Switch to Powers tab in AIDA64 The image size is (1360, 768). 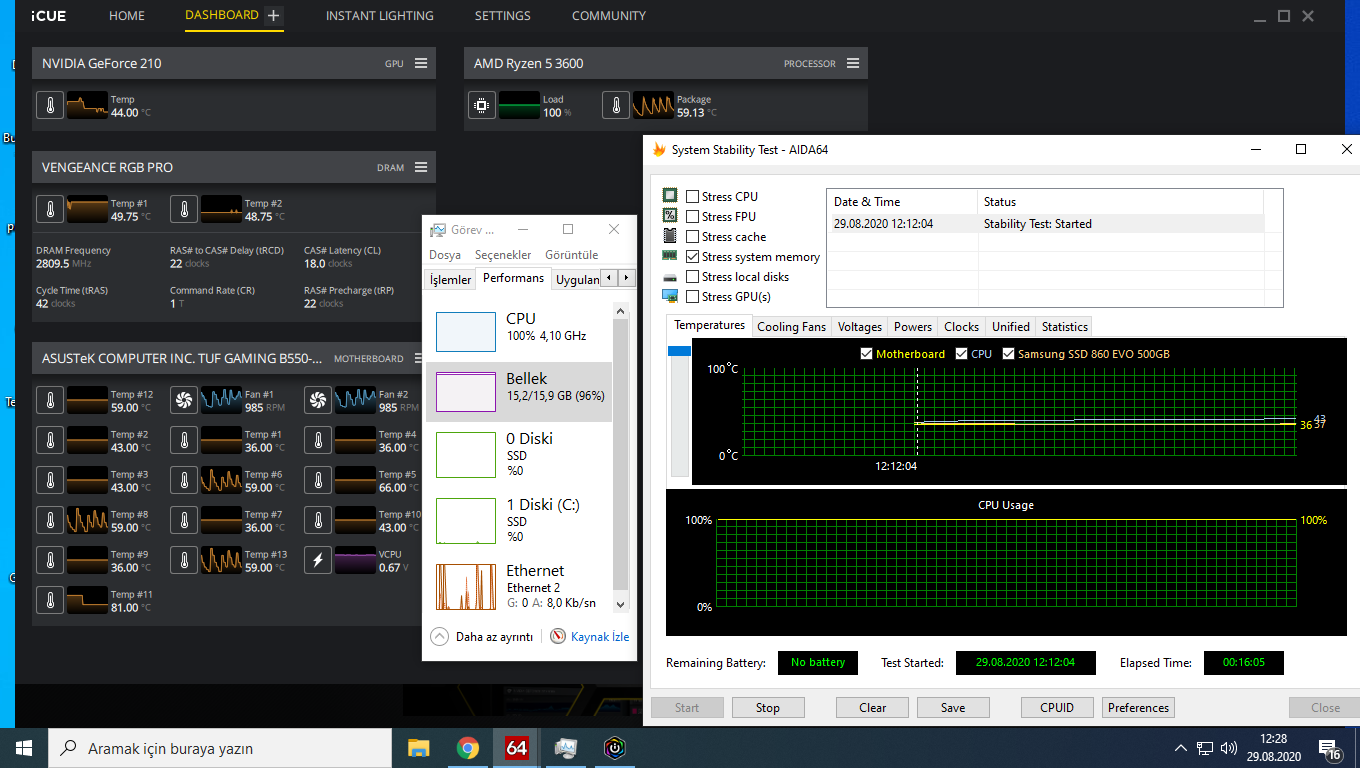click(913, 327)
